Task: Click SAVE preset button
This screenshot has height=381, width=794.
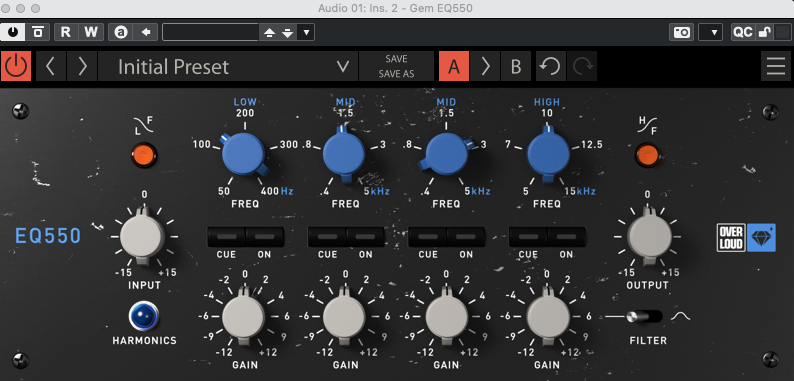Action: click(x=396, y=59)
